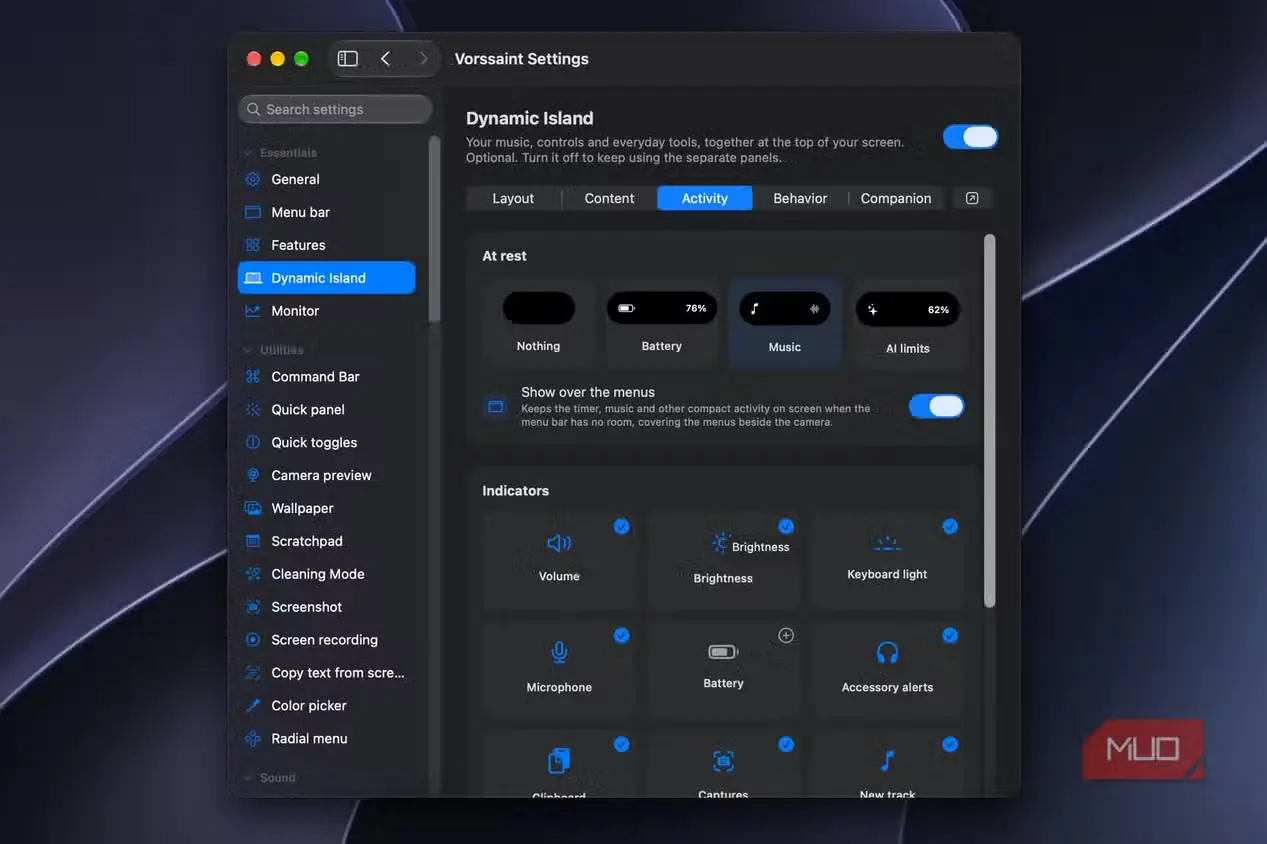Select the Menu bar sidebar icon
Screen dimensions: 1267x844
pyautogui.click(x=253, y=213)
